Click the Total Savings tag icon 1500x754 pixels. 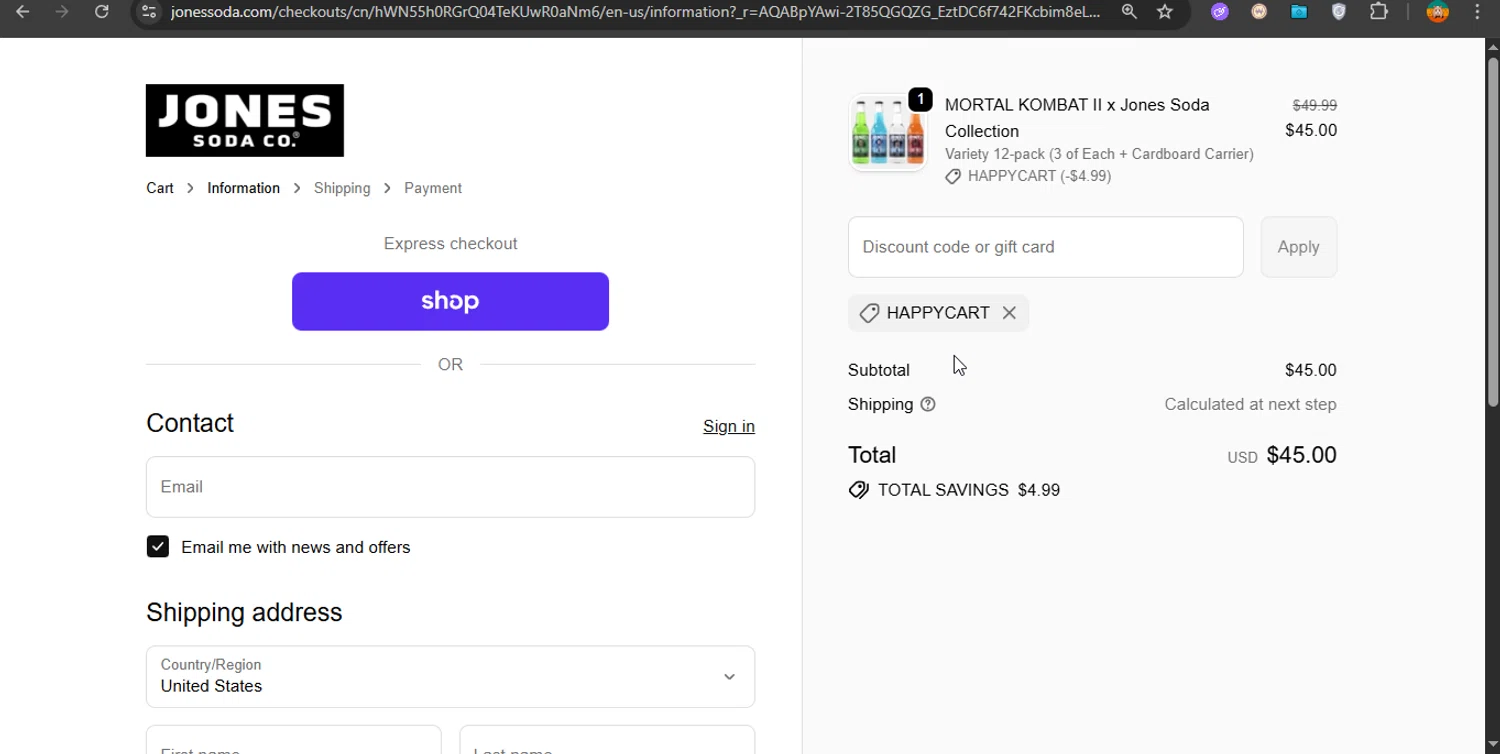click(858, 490)
